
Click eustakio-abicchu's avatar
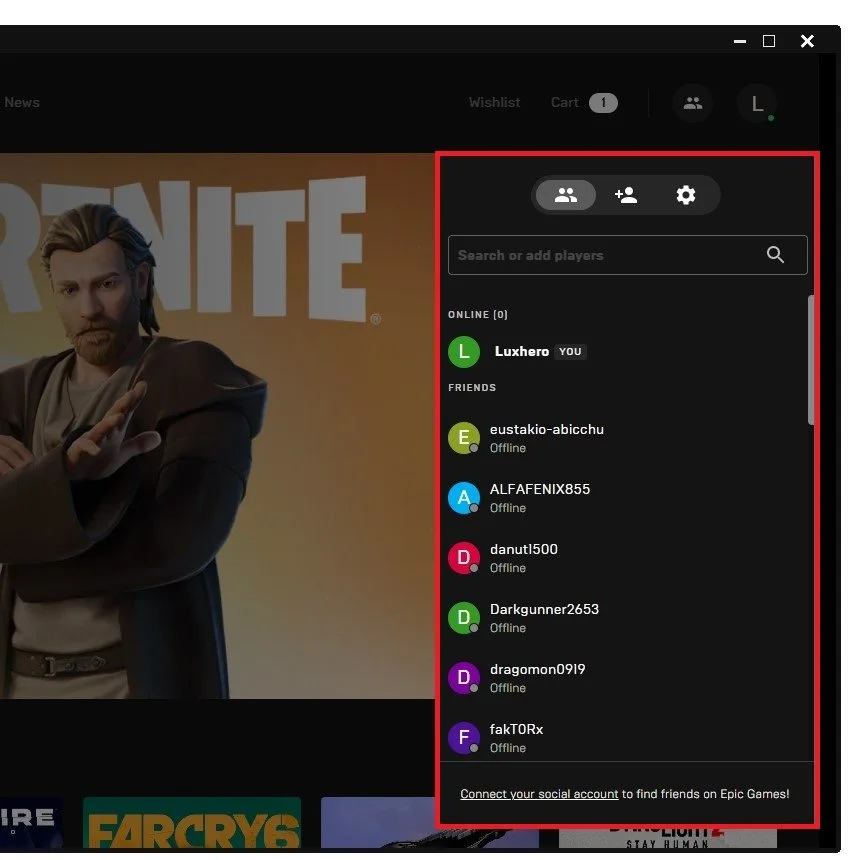pos(463,437)
